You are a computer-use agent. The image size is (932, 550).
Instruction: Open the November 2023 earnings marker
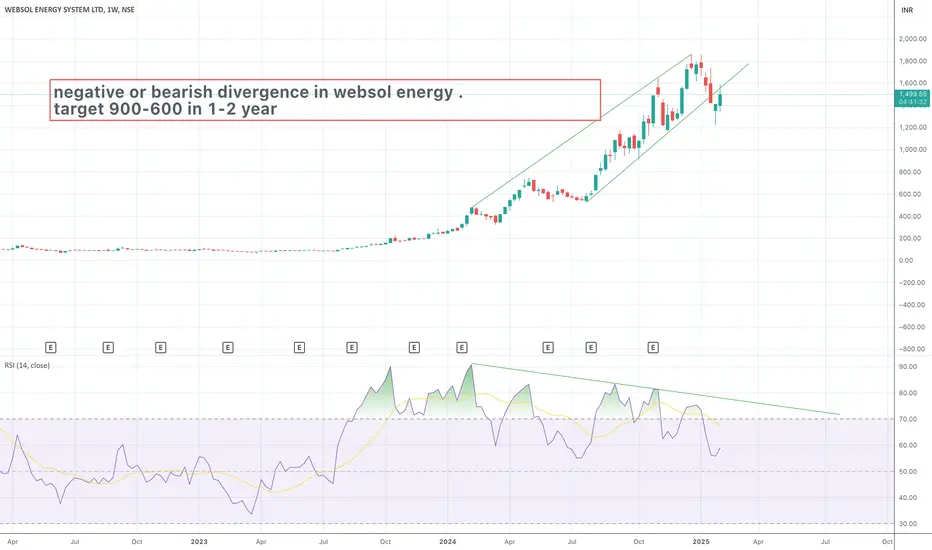click(x=414, y=347)
